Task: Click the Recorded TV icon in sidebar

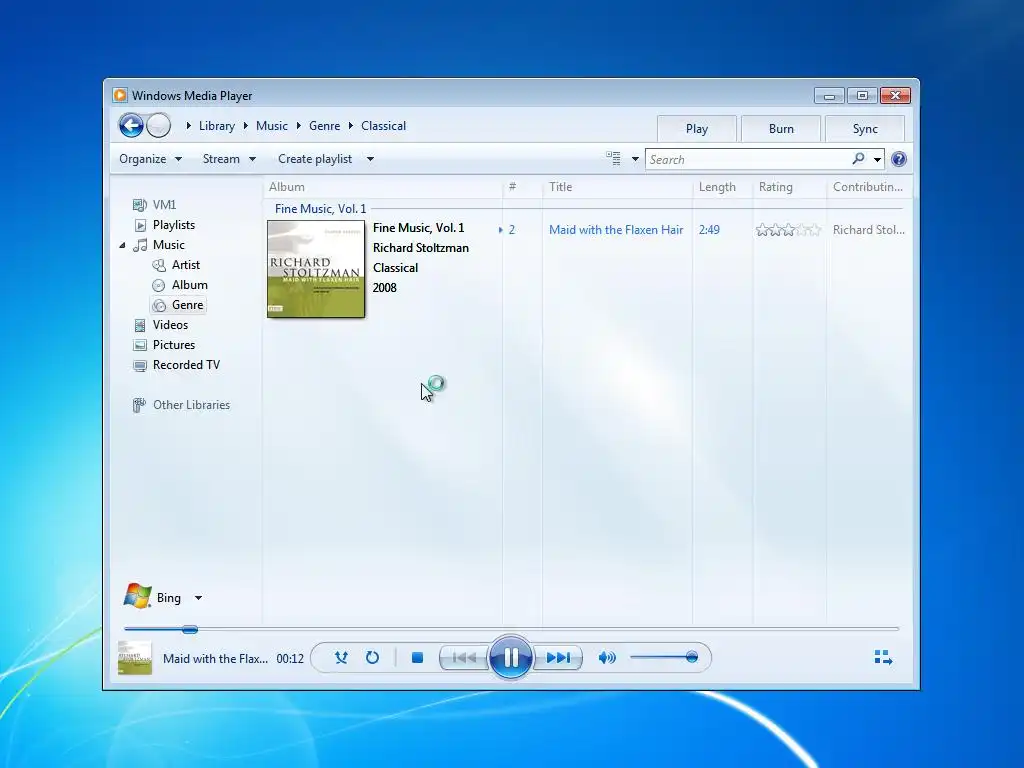Action: point(140,365)
